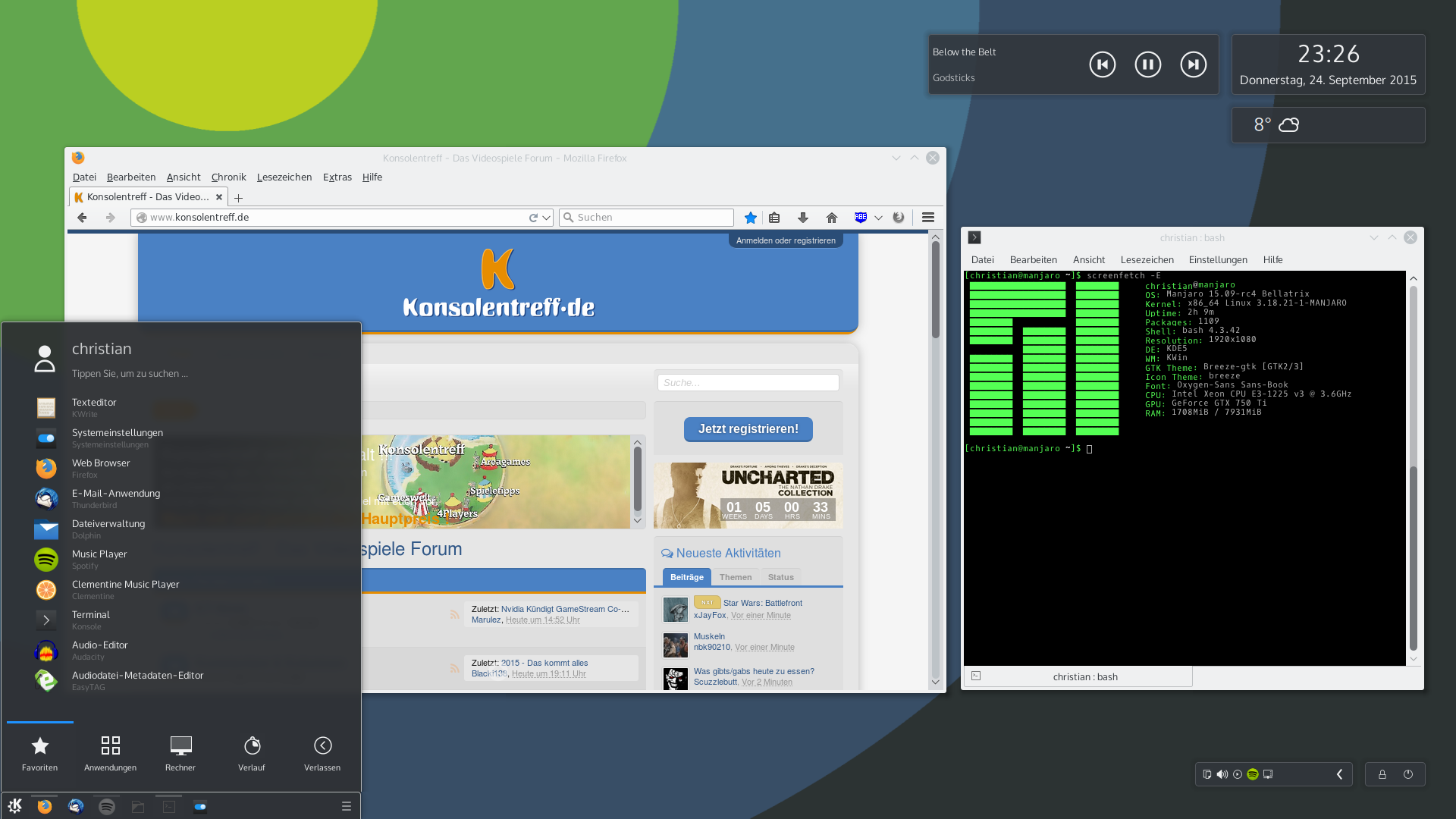1456x819 pixels.
Task: Open the volume tray icon
Action: [x=1222, y=774]
